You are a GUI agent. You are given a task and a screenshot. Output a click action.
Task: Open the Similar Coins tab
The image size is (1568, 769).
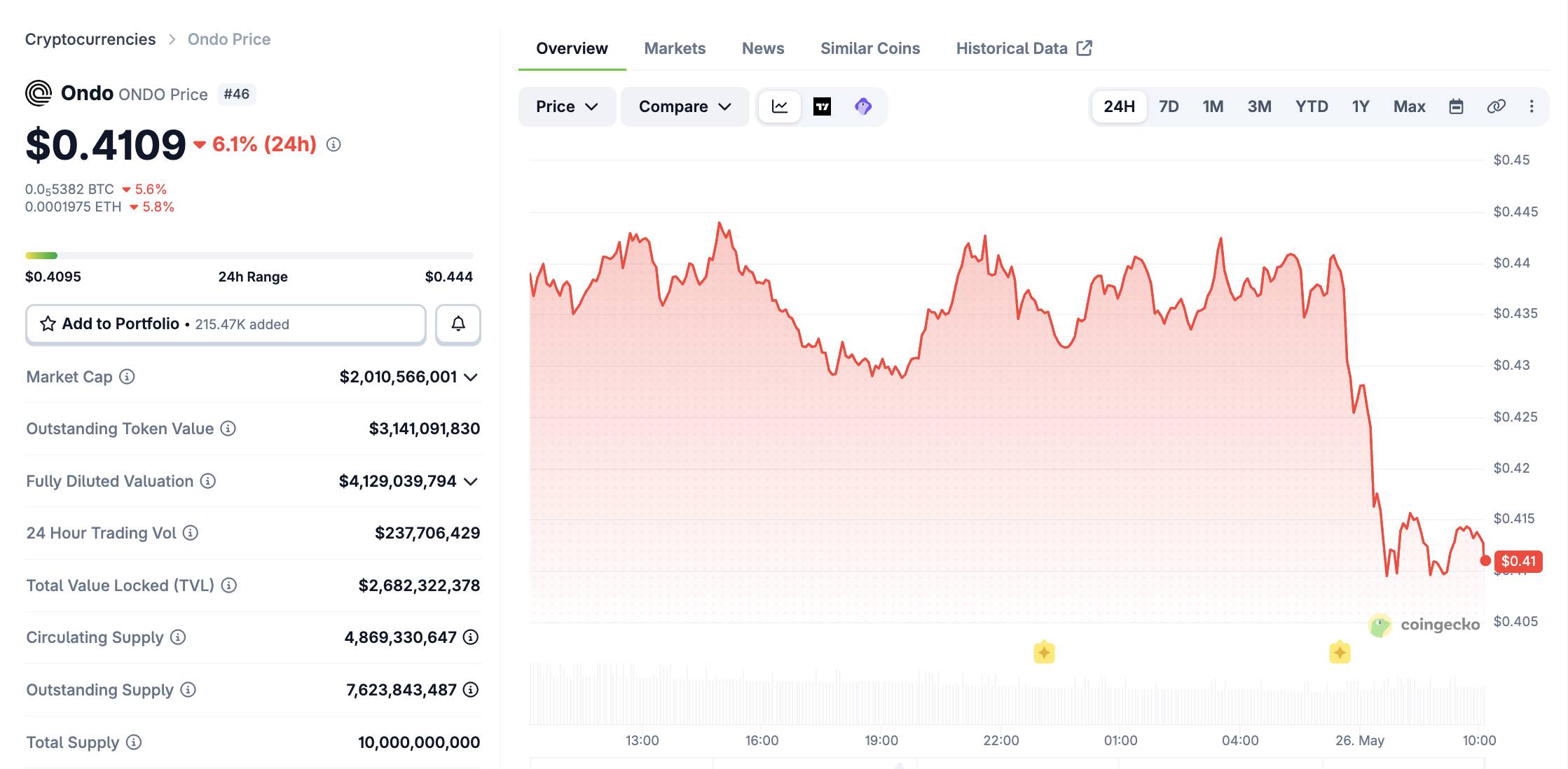(x=870, y=48)
